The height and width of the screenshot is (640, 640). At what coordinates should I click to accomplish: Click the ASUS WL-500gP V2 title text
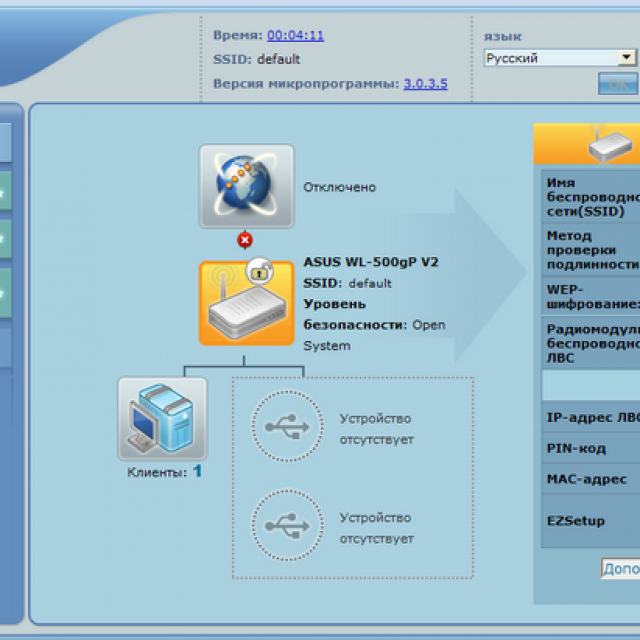(371, 262)
